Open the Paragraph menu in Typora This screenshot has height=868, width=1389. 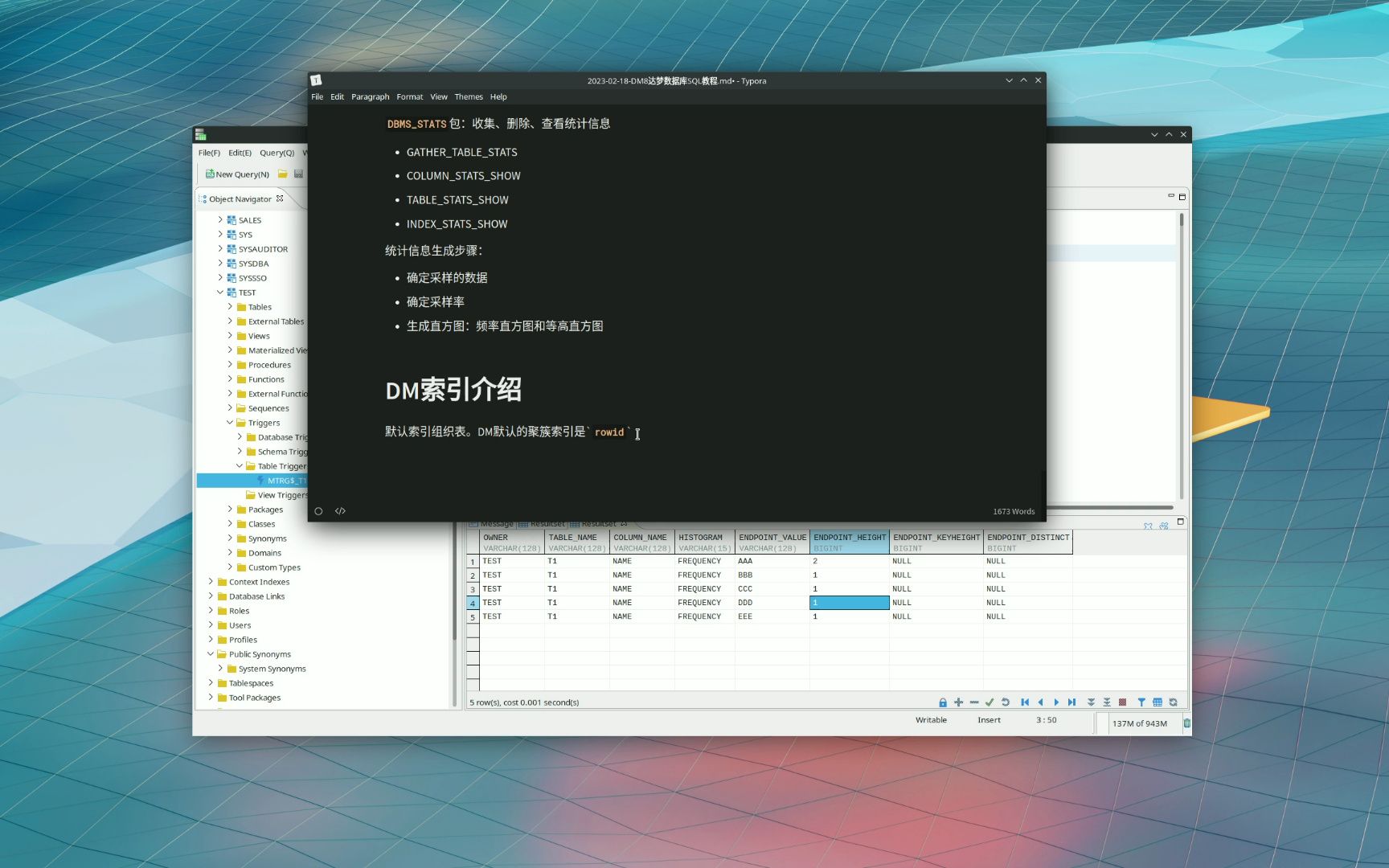click(x=371, y=96)
